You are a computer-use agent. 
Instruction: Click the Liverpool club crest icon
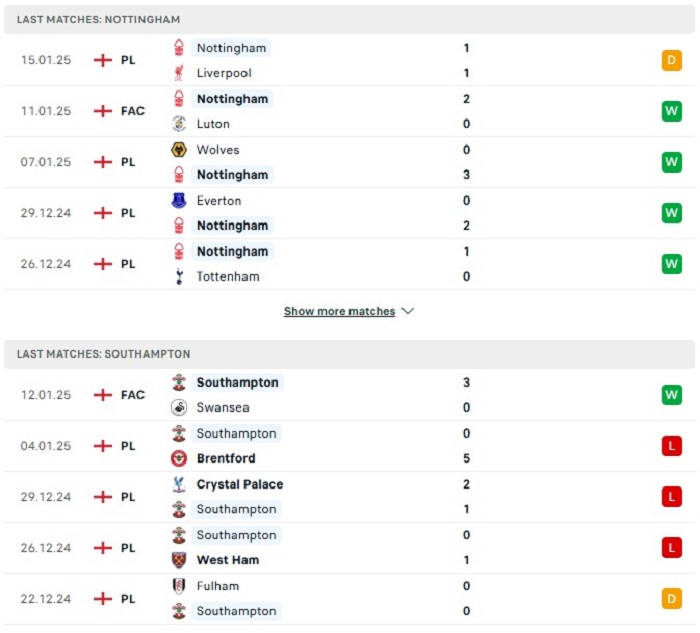(179, 73)
